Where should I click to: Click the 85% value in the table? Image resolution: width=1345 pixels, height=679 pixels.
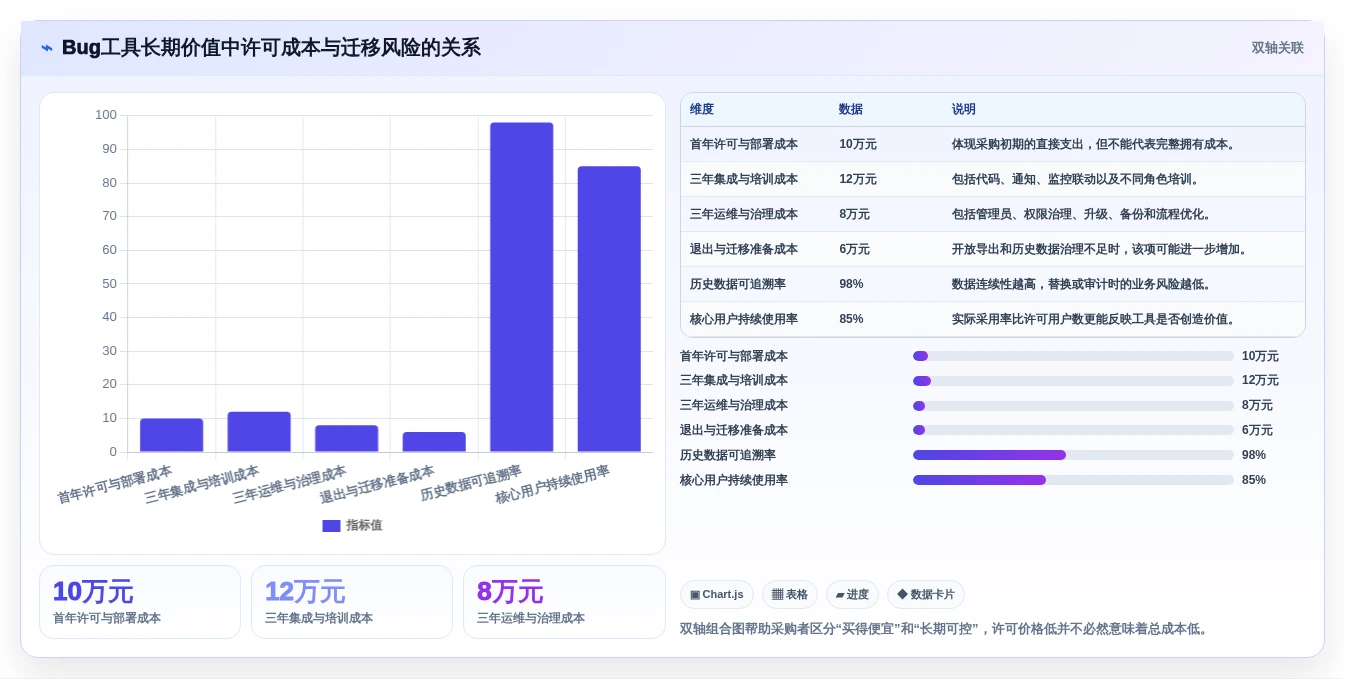851,319
